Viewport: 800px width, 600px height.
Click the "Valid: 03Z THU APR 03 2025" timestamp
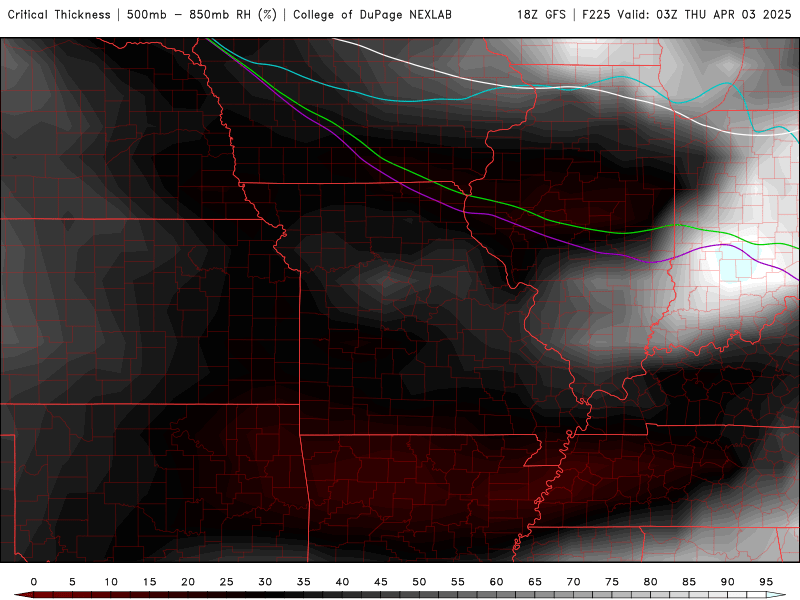(x=704, y=15)
